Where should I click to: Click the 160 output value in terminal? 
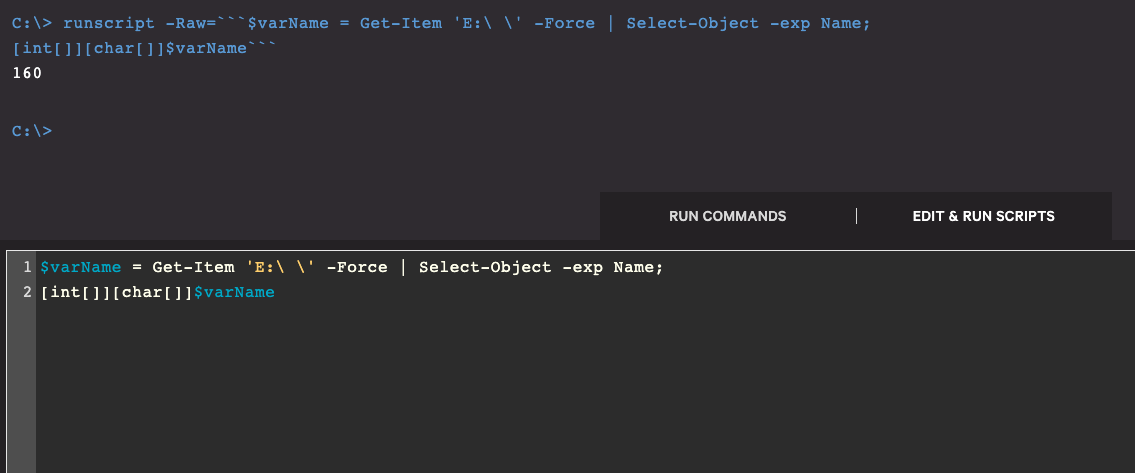[27, 73]
